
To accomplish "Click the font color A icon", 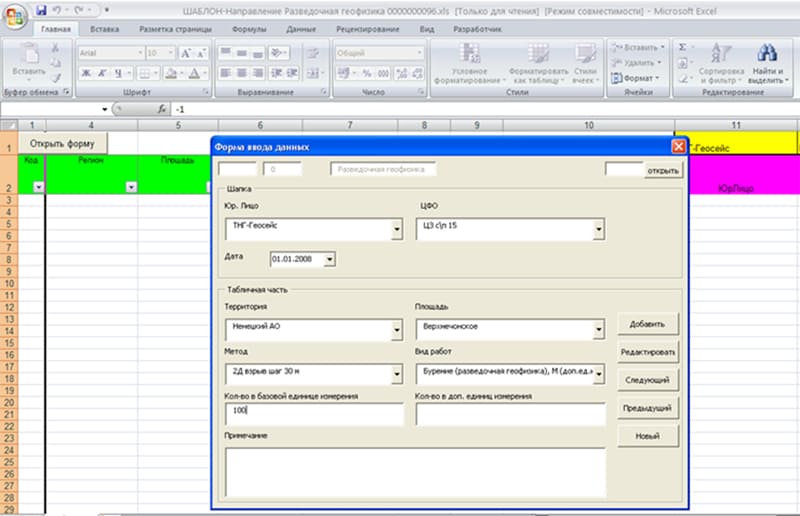I will 194,73.
